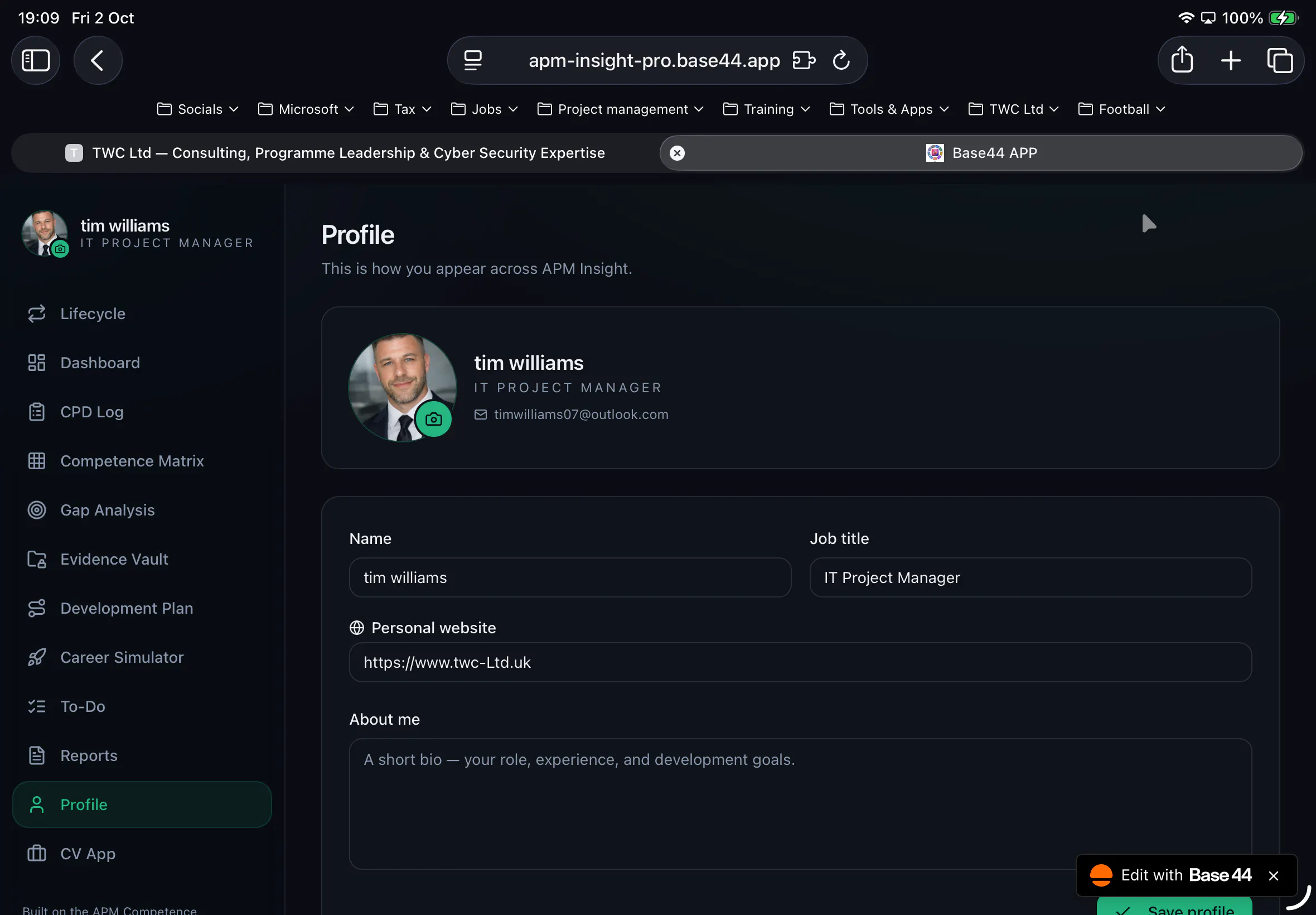
Task: Launch Career Simulator from sidebar
Action: [x=142, y=658]
